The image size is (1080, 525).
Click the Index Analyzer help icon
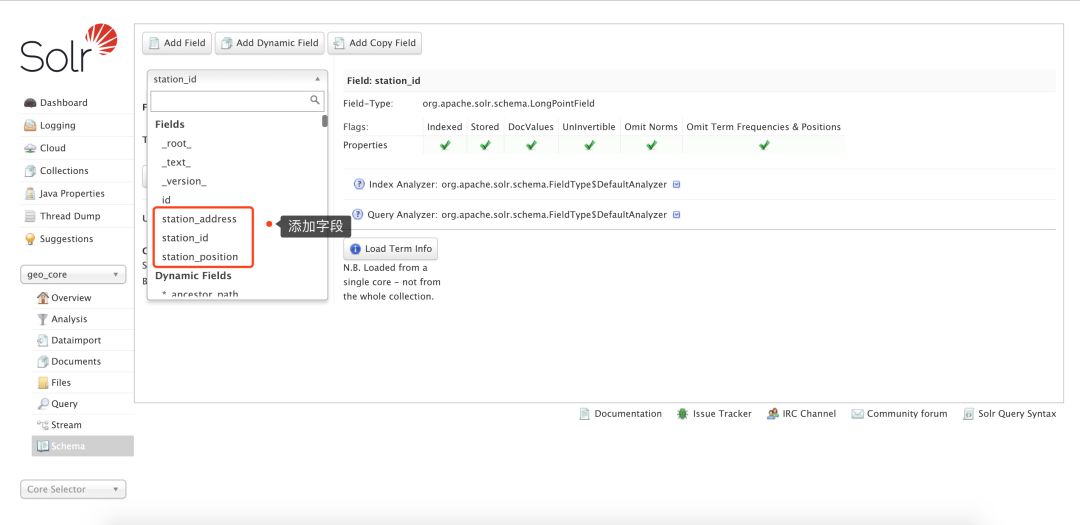tap(359, 185)
